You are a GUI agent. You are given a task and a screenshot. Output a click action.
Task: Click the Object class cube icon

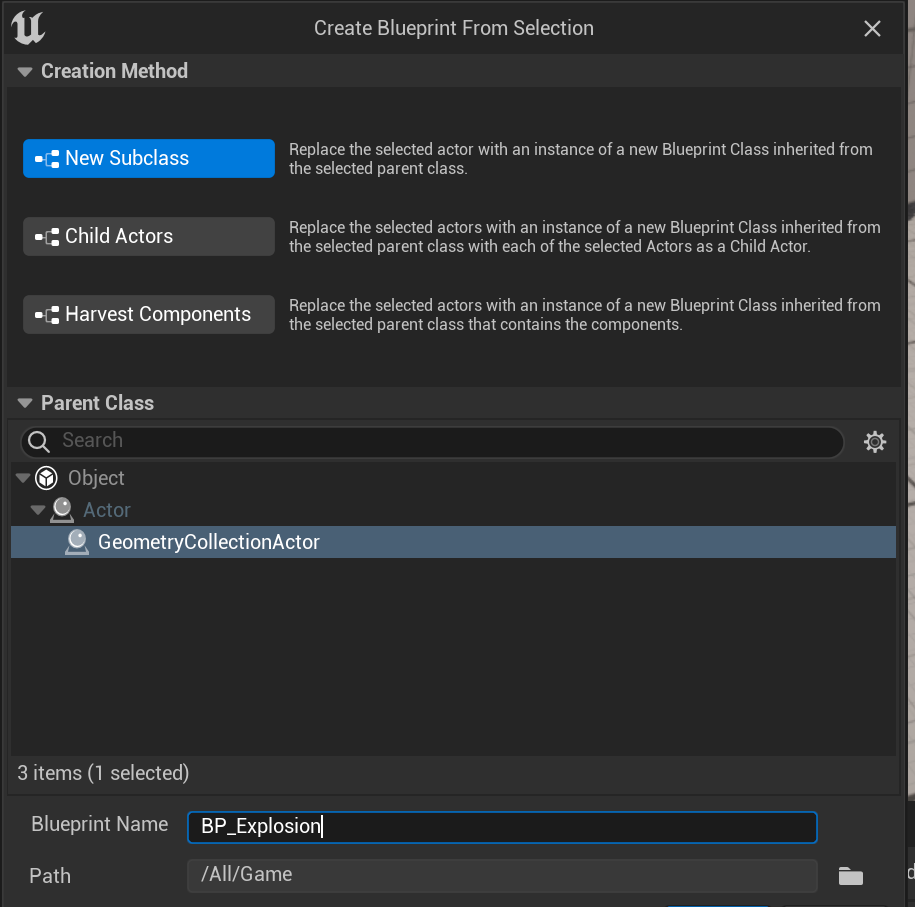pos(46,478)
